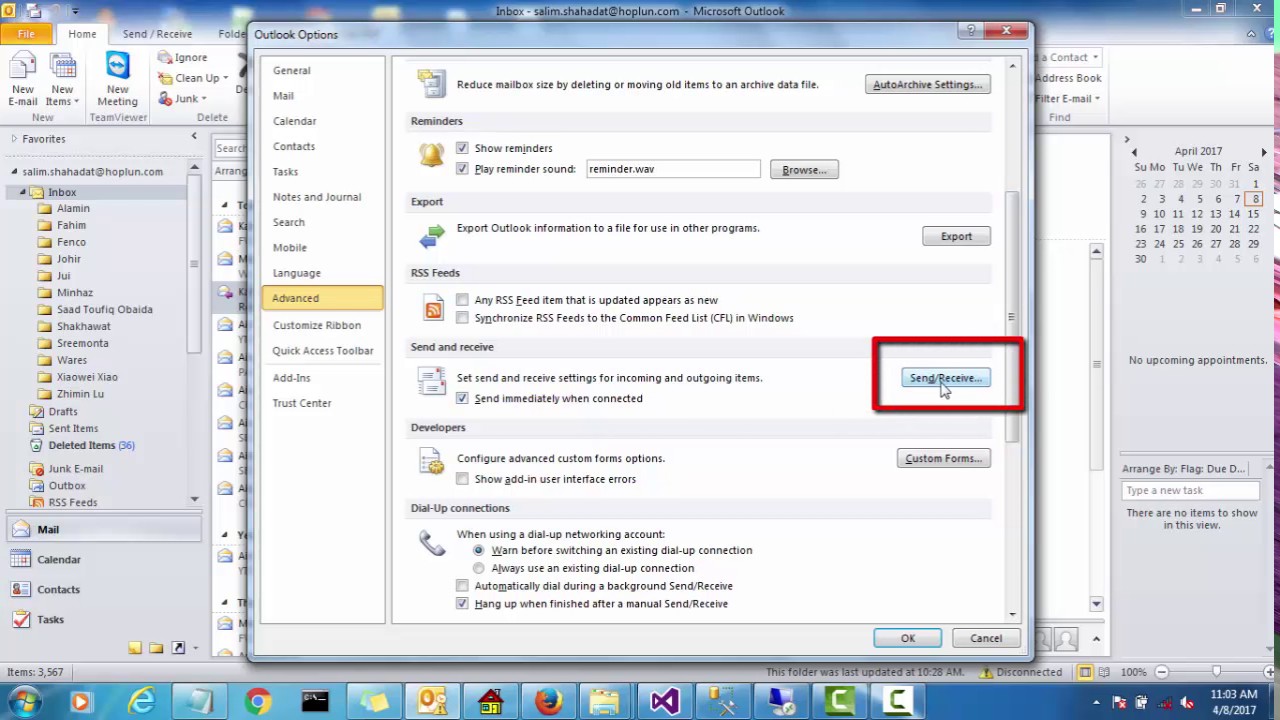Open the Sent Items folder
This screenshot has height=720, width=1280.
pos(73,428)
